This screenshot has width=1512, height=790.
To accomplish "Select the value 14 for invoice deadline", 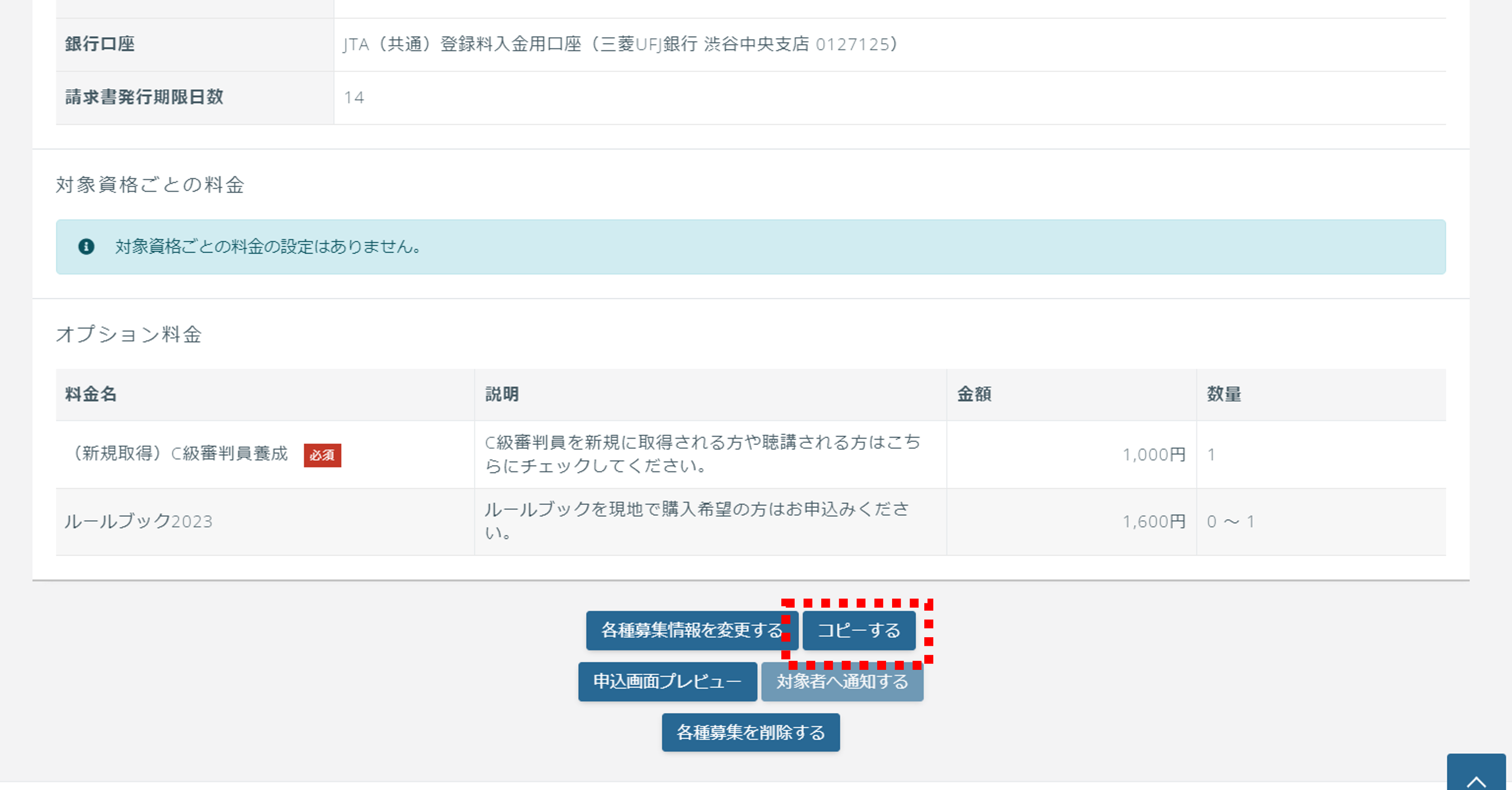I will pos(354,97).
